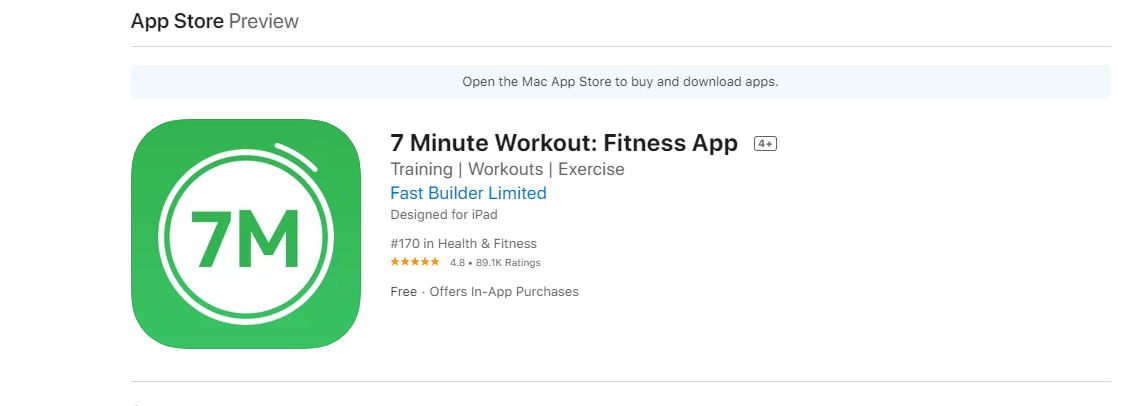1141x406 pixels.
Task: Click the orange five-star rating icons
Action: [x=415, y=262]
